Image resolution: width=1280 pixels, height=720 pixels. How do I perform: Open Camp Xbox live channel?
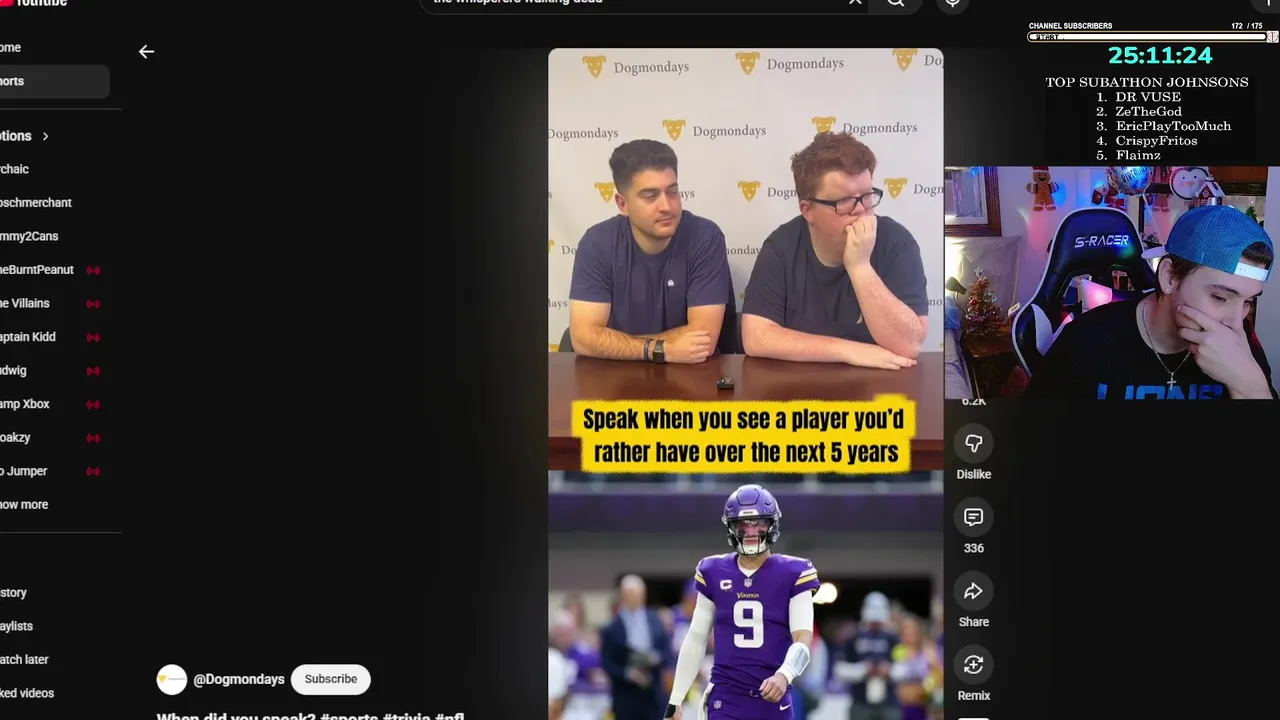click(55, 404)
